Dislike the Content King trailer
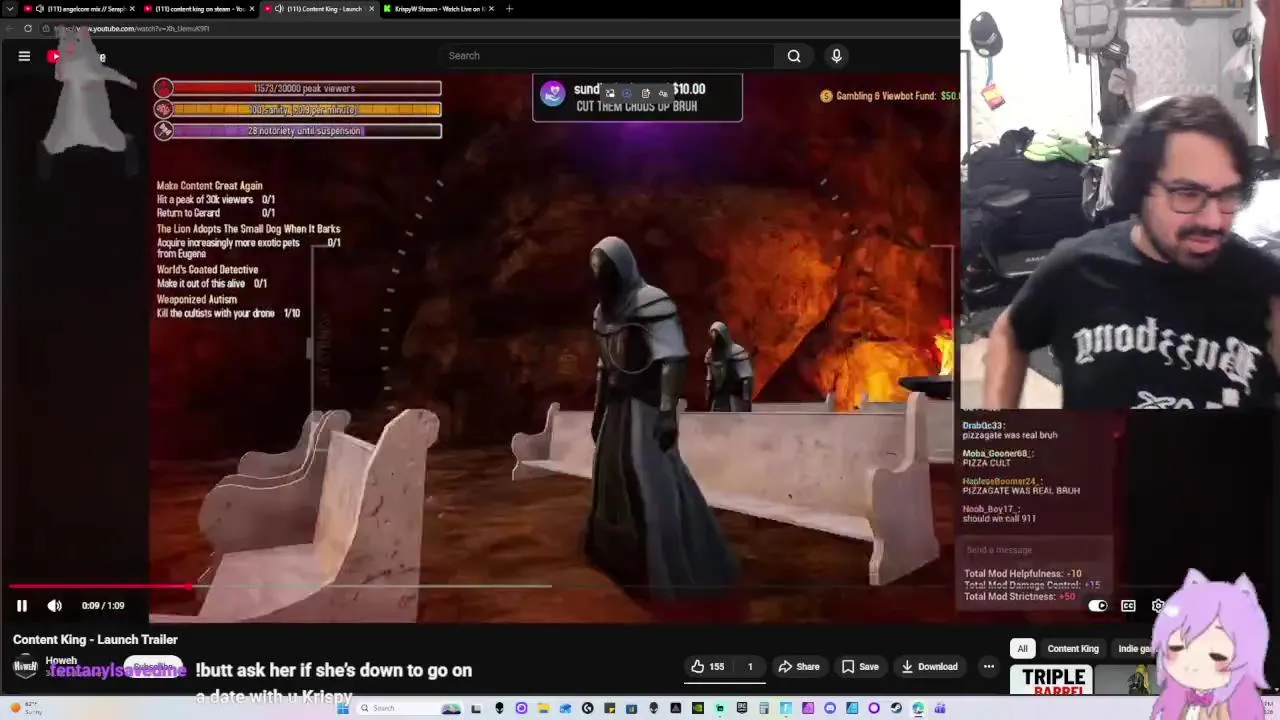The width and height of the screenshot is (1280, 720). tap(750, 666)
